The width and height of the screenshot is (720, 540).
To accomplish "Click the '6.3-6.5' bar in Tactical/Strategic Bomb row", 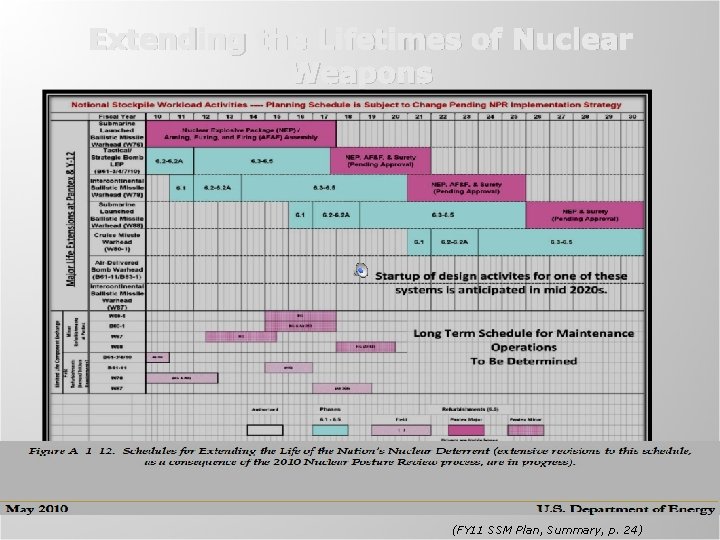I will coord(262,161).
